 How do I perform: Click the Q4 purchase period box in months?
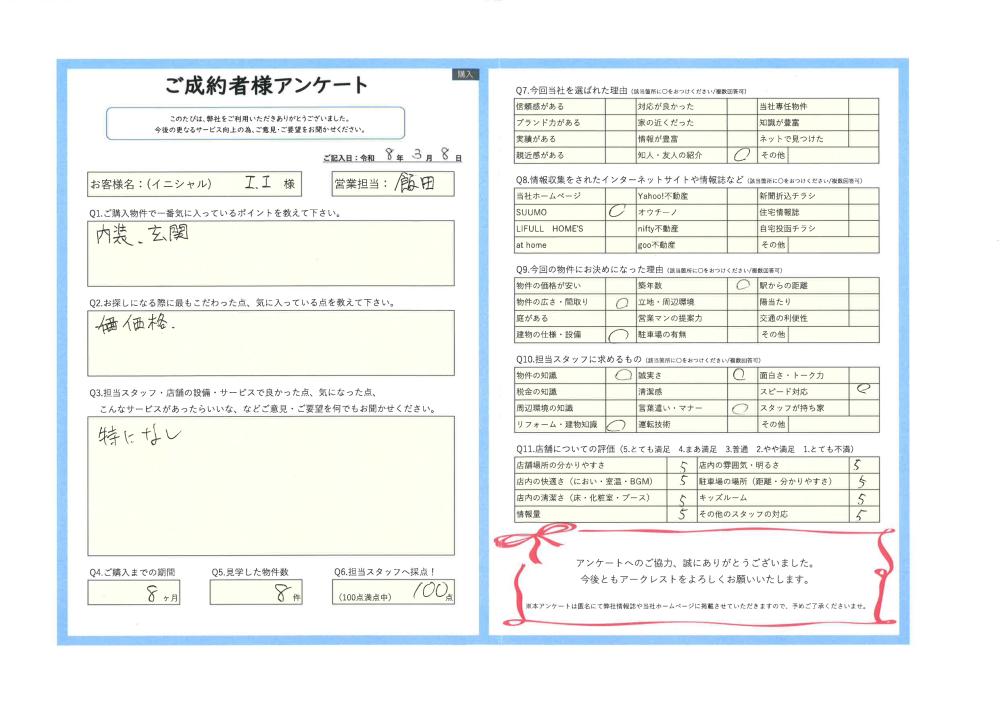tap(135, 592)
